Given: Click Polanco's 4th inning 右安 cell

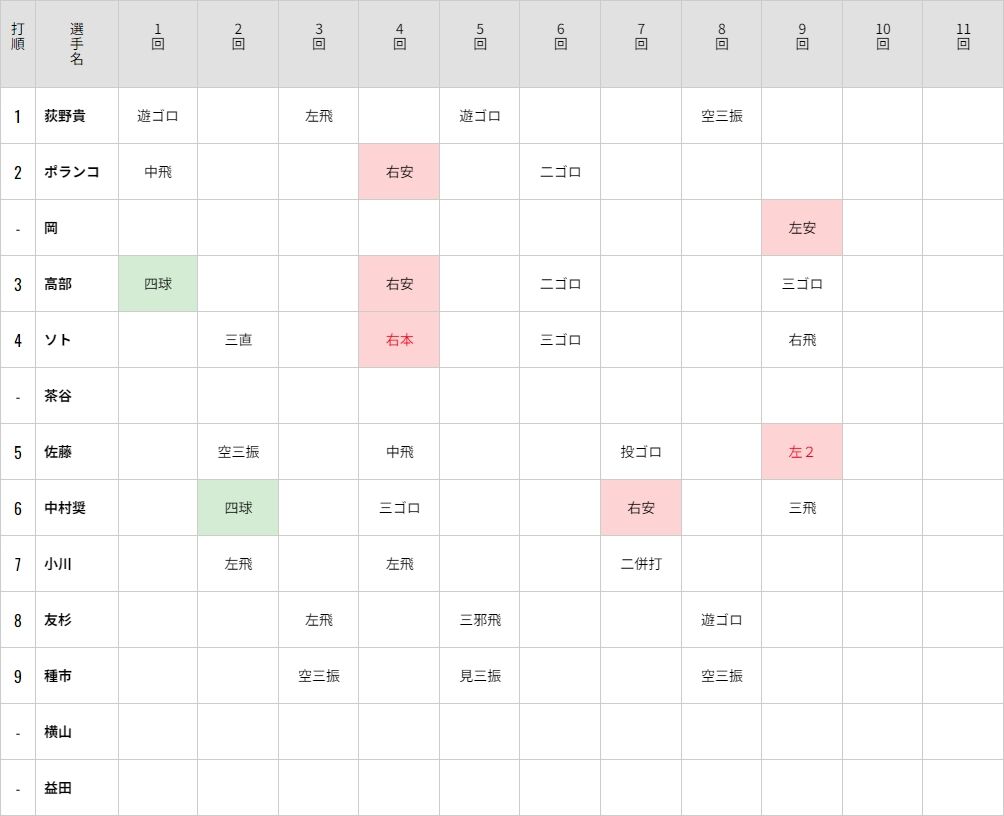Looking at the screenshot, I should (399, 172).
